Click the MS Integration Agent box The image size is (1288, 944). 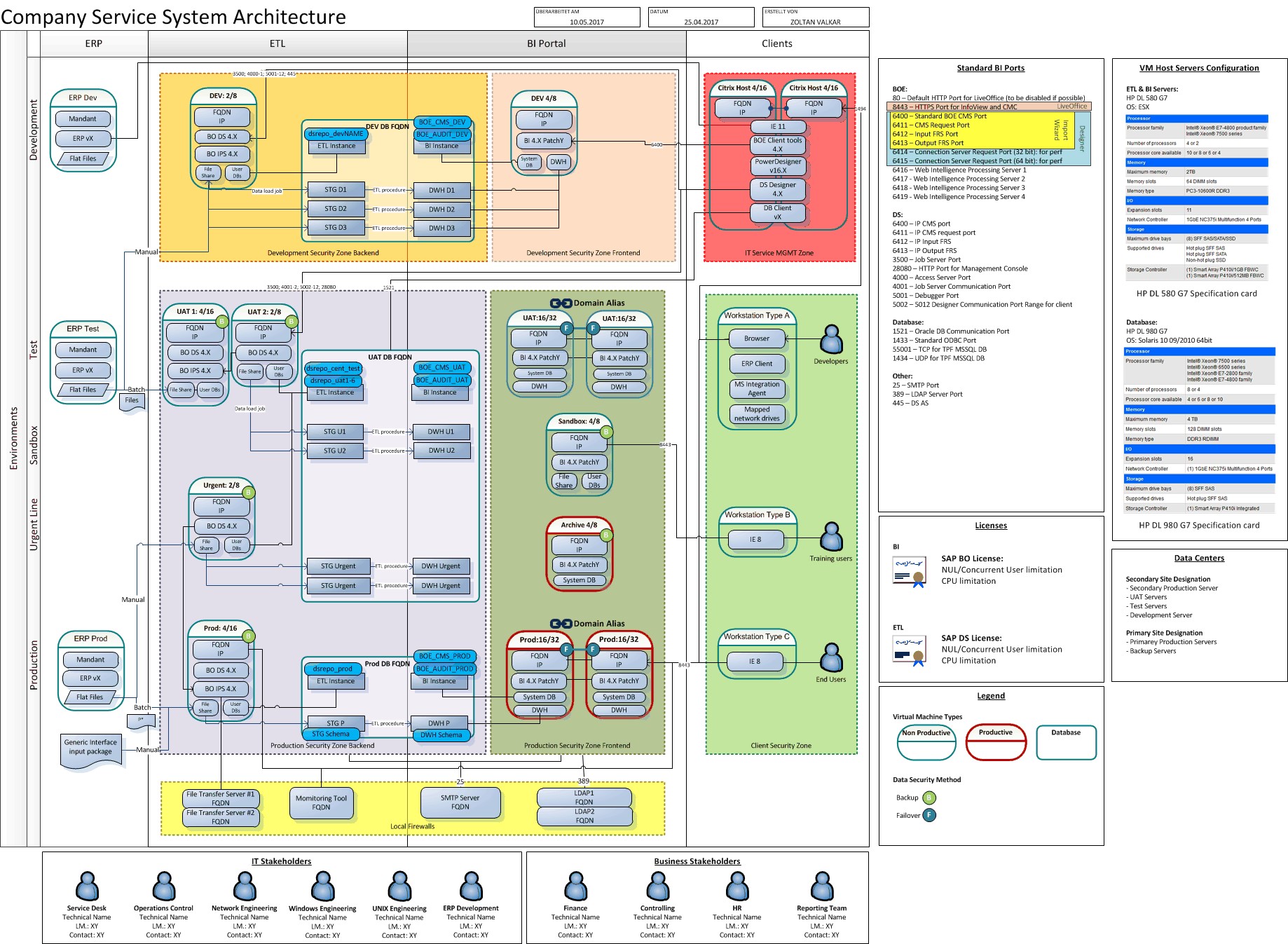757,389
